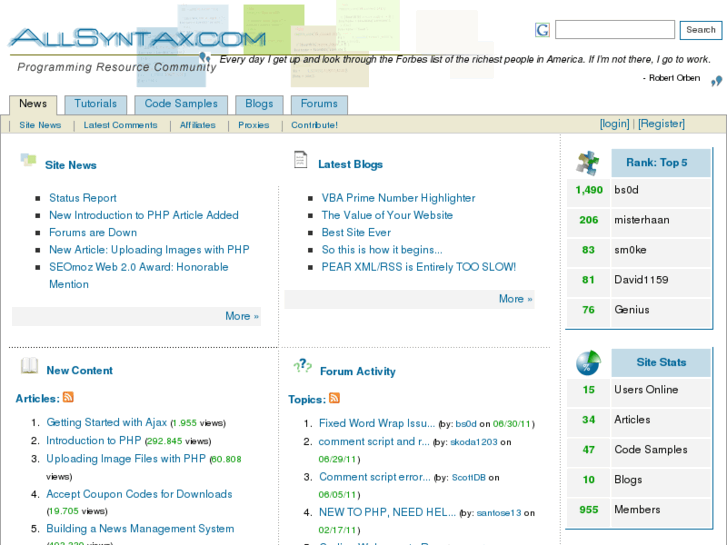This screenshot has width=727, height=545.
Task: Click More under Latest Blogs
Action: [516, 299]
